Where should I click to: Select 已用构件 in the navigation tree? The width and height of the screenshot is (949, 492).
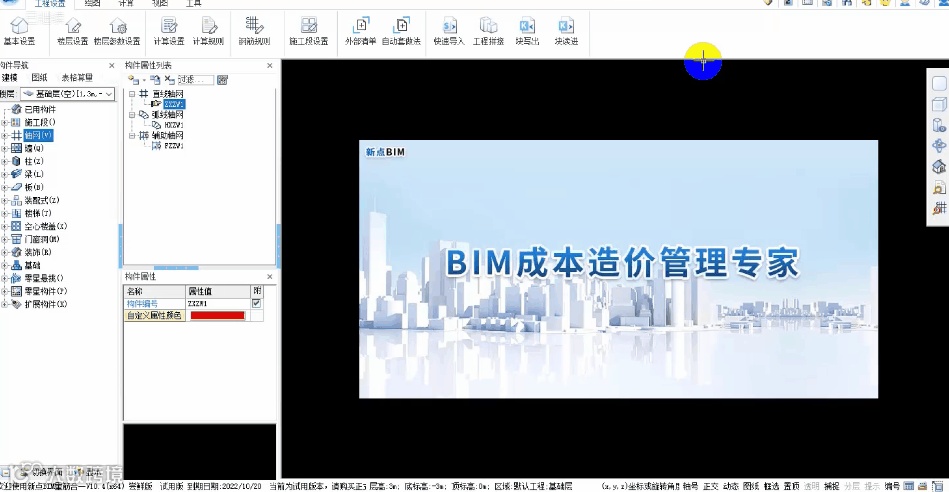(40, 110)
